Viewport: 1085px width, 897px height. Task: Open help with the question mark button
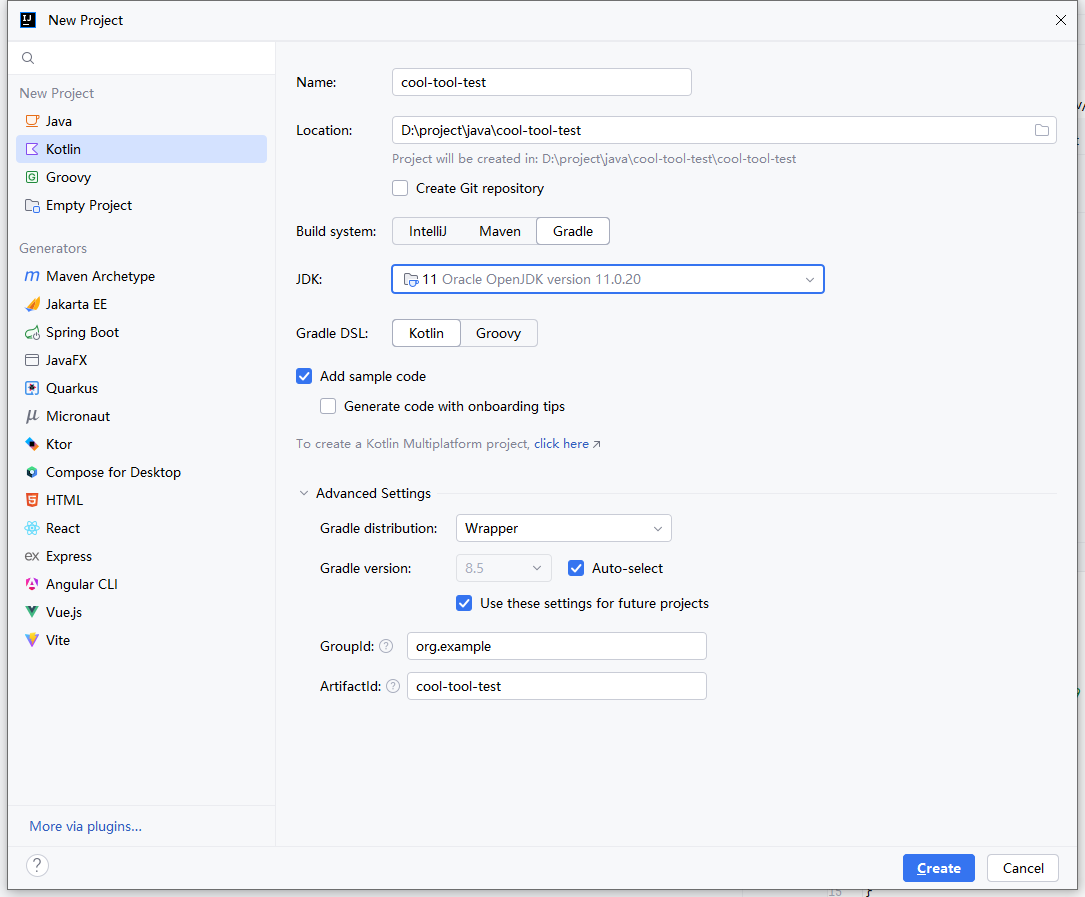tap(37, 866)
